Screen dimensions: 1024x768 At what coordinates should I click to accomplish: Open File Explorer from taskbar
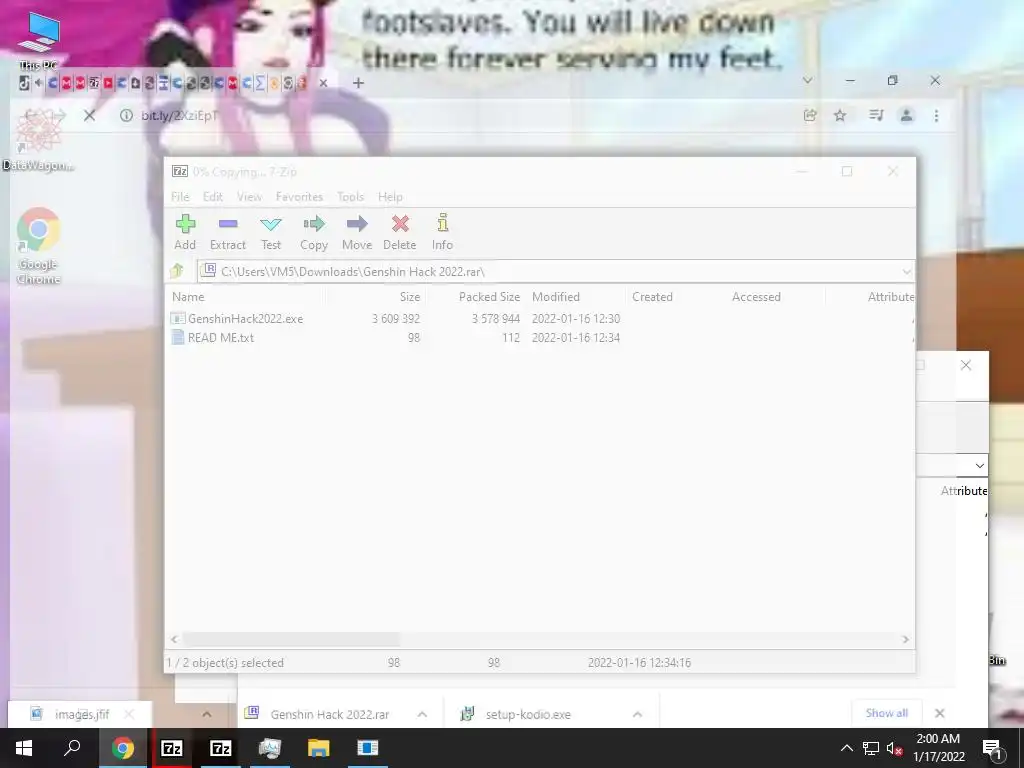[x=319, y=748]
